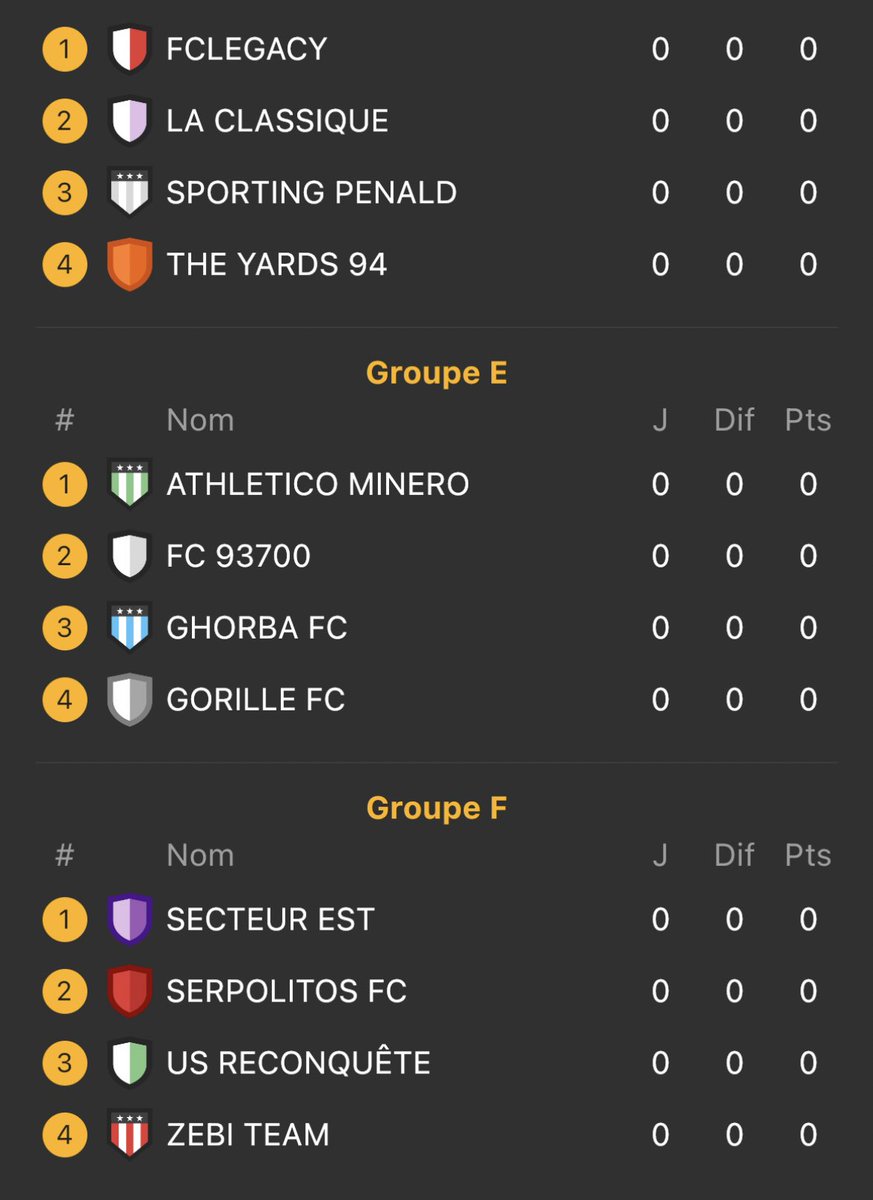
Task: Open the LA CLASSIQUE team name
Action: [277, 121]
